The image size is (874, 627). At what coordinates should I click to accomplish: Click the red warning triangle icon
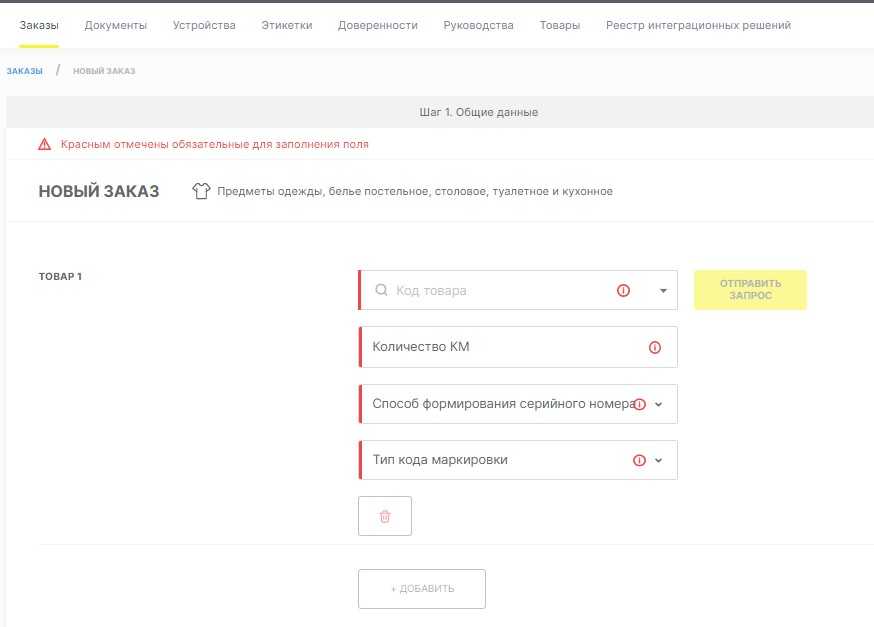[x=44, y=144]
